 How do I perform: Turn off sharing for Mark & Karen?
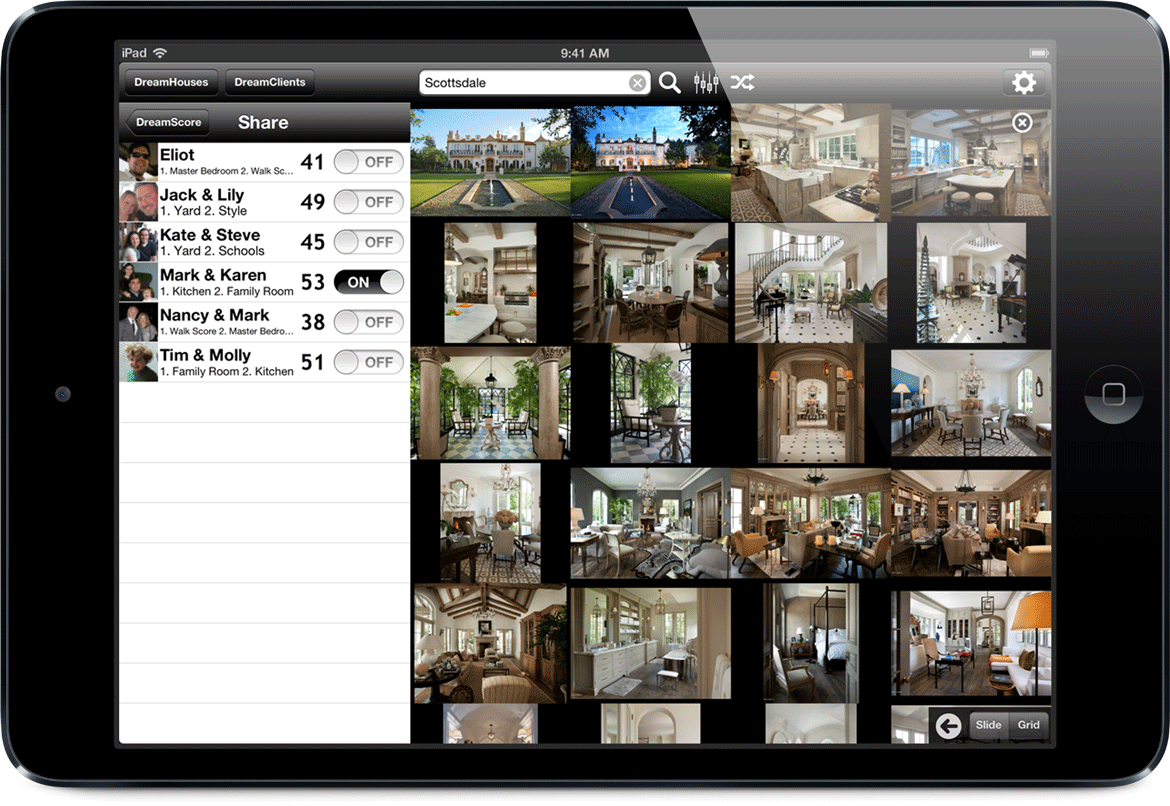[x=369, y=282]
